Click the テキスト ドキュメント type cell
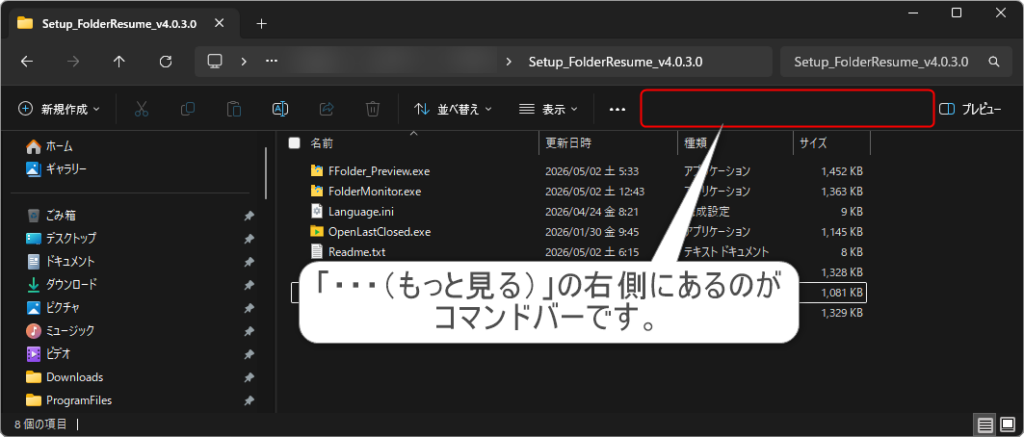This screenshot has width=1024, height=437. [x=726, y=251]
